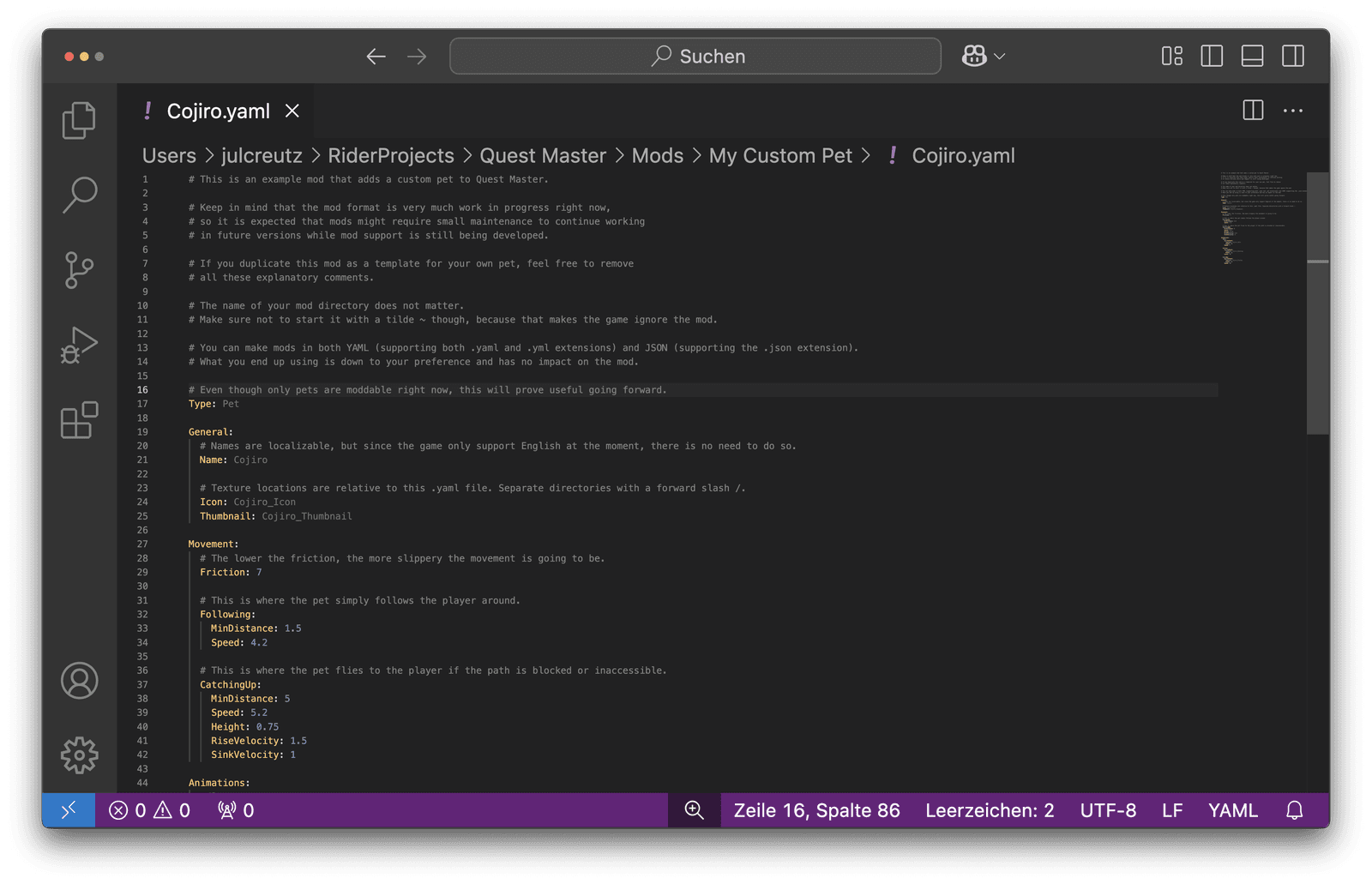
Task: Change line ending via LF indicator
Action: (x=1172, y=810)
